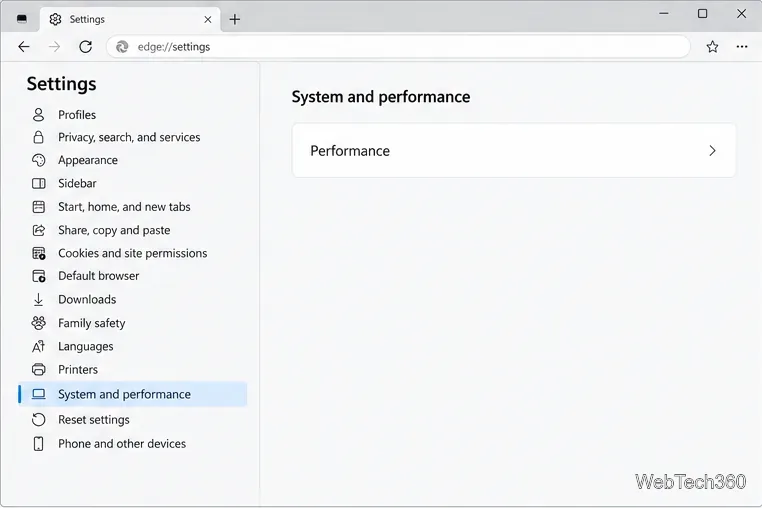Screen dimensions: 762x508
Task: Select System and performance in sidebar
Action: coord(133,394)
